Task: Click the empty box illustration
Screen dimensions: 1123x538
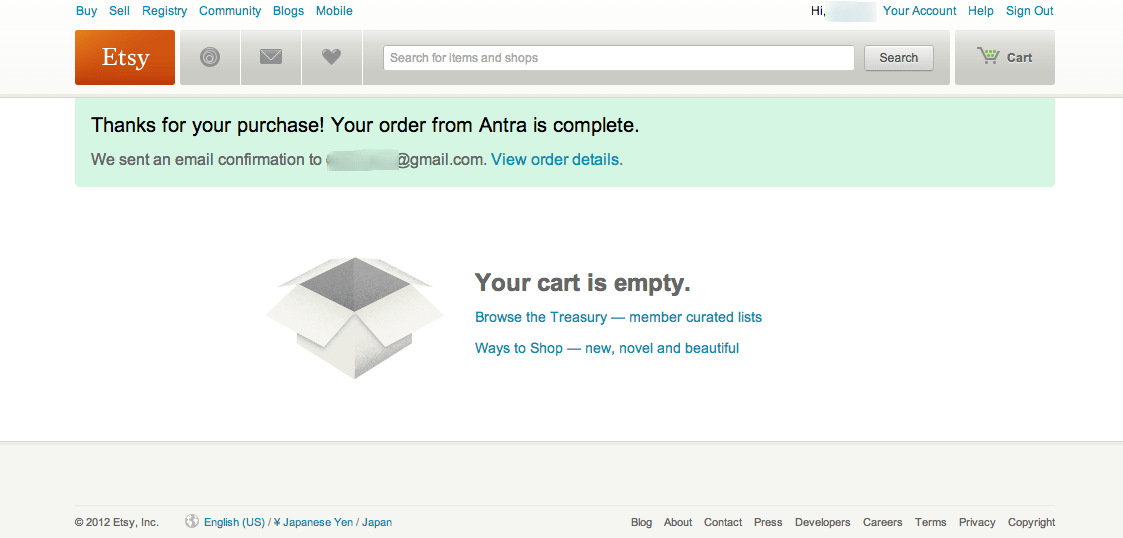Action: point(354,317)
